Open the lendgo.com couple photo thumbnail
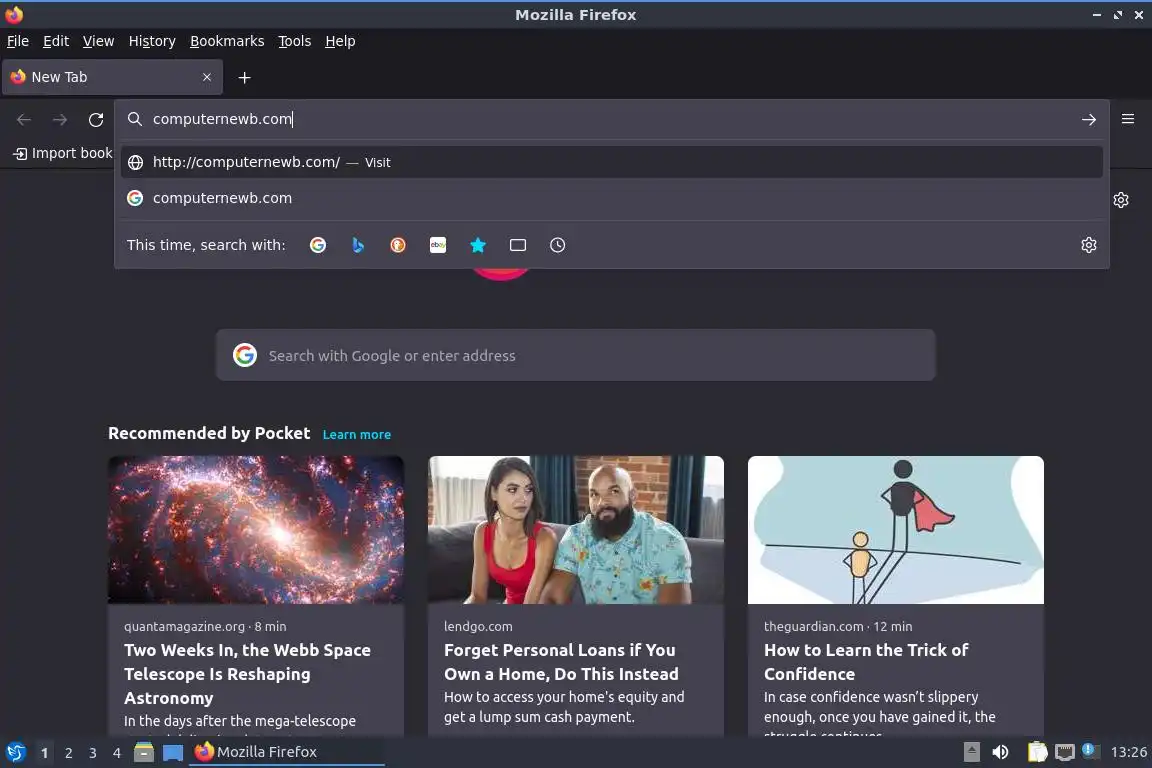This screenshot has height=768, width=1152. 576,530
